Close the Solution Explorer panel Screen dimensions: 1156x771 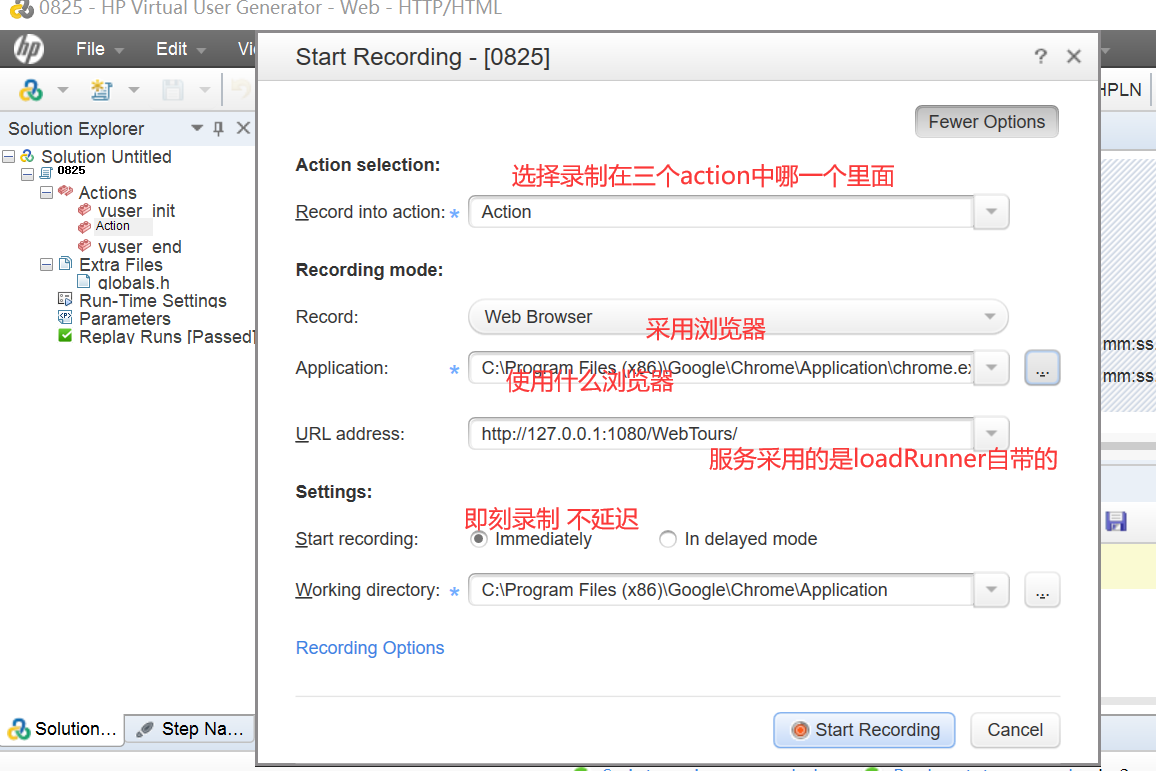[x=243, y=128]
